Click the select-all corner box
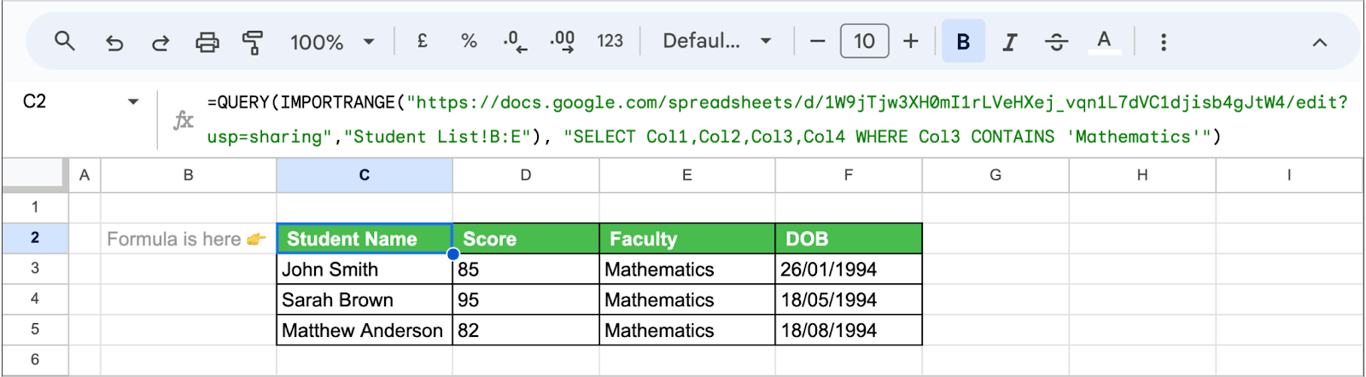Viewport: 1366px width, 377px height. tap(35, 175)
